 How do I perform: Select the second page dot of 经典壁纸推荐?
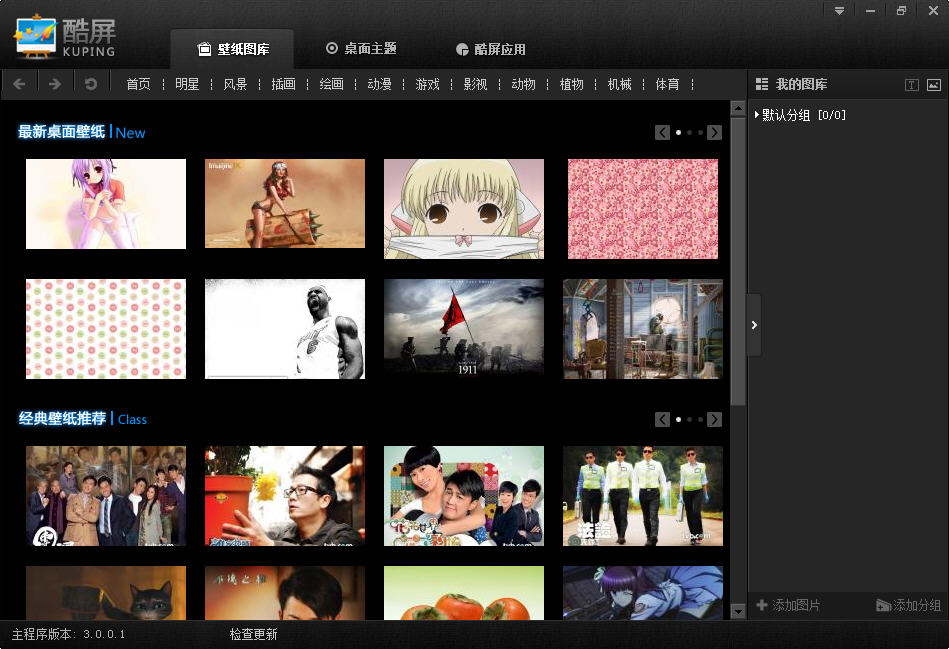coord(689,419)
